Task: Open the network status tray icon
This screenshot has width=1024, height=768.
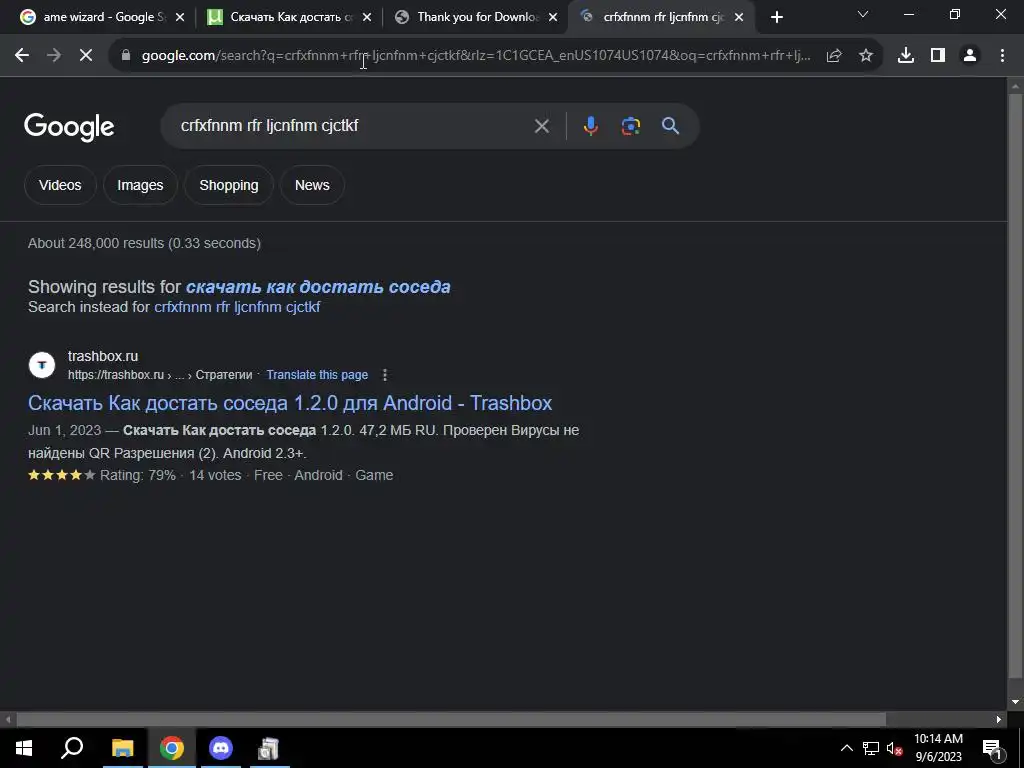Action: coord(871,748)
